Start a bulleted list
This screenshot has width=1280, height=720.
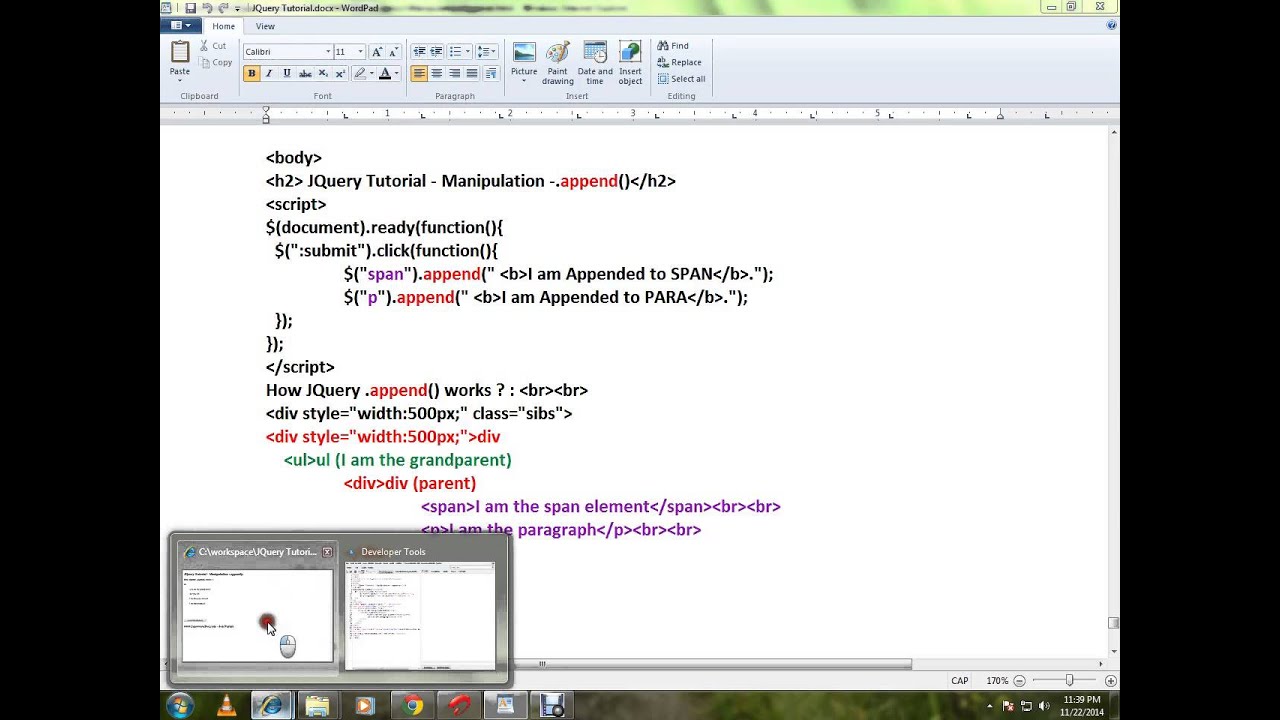(x=455, y=52)
